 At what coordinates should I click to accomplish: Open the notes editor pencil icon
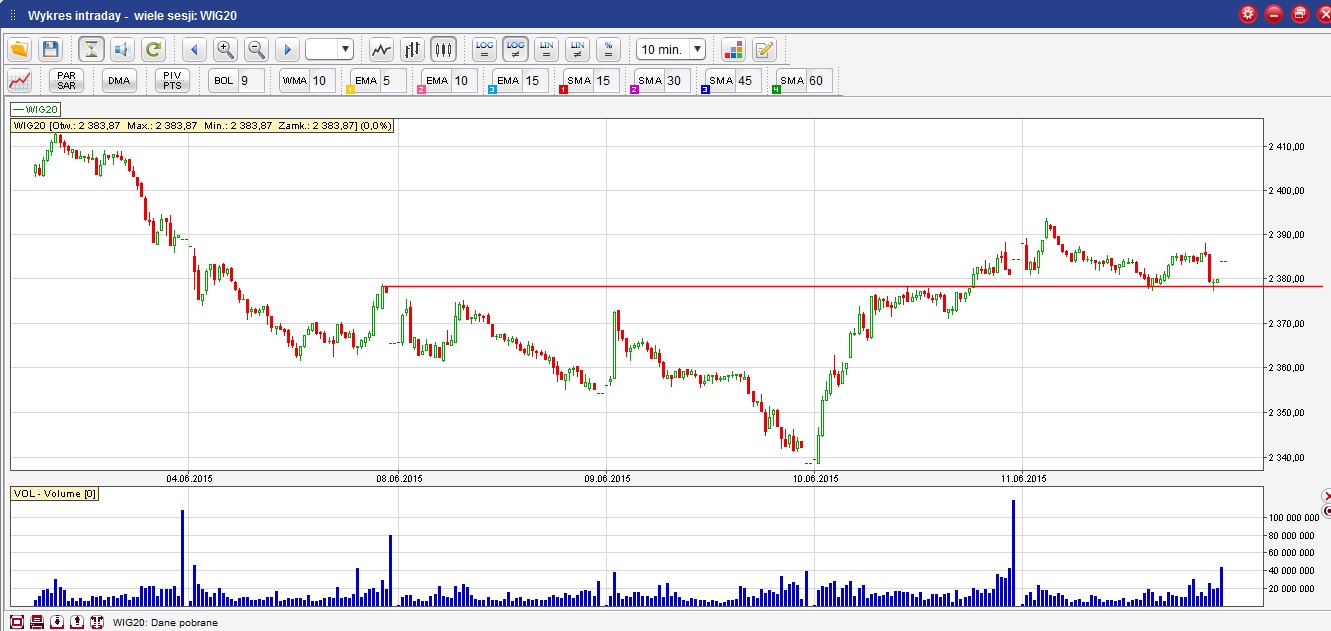(764, 49)
